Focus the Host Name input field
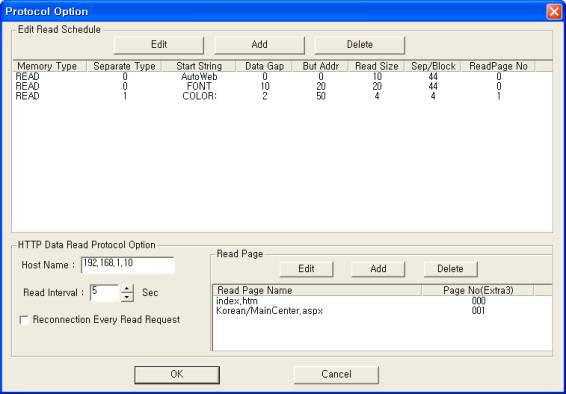 [128, 265]
